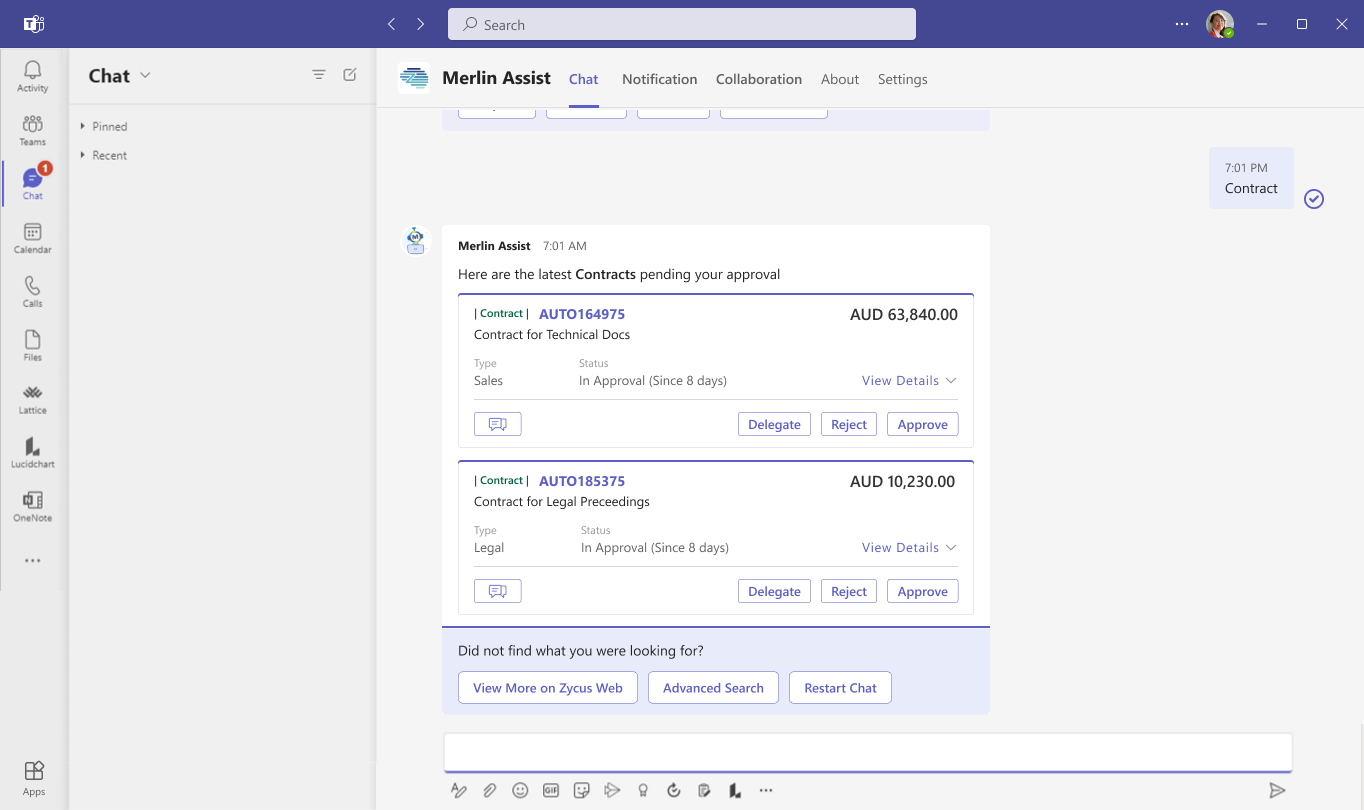The image size is (1364, 810).
Task: Go back in navigation history
Action: pos(392,24)
